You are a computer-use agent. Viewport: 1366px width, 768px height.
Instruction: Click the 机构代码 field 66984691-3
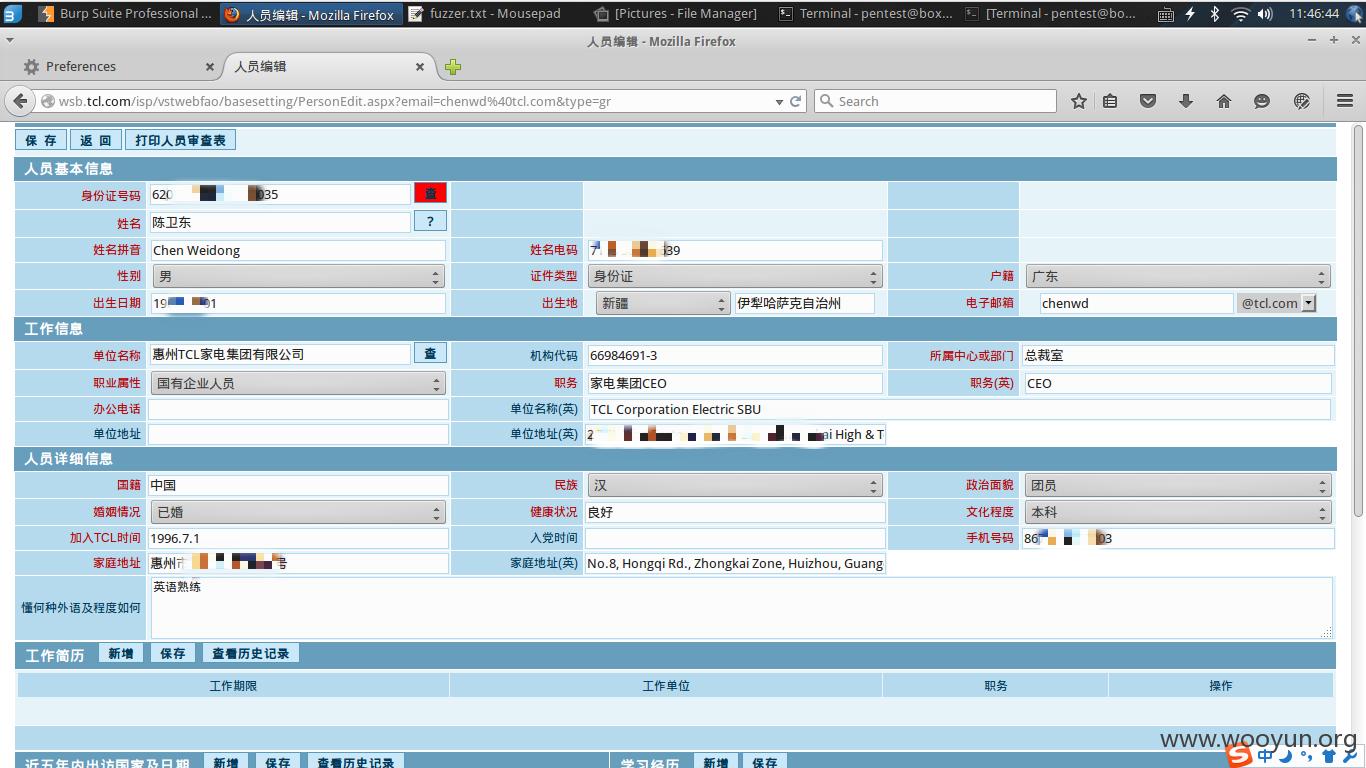(x=735, y=355)
